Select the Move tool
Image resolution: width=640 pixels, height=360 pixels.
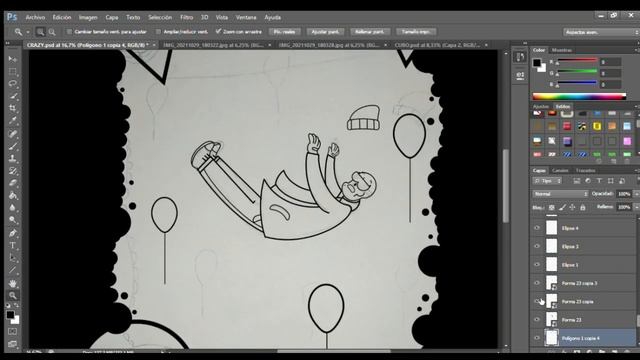(x=13, y=59)
